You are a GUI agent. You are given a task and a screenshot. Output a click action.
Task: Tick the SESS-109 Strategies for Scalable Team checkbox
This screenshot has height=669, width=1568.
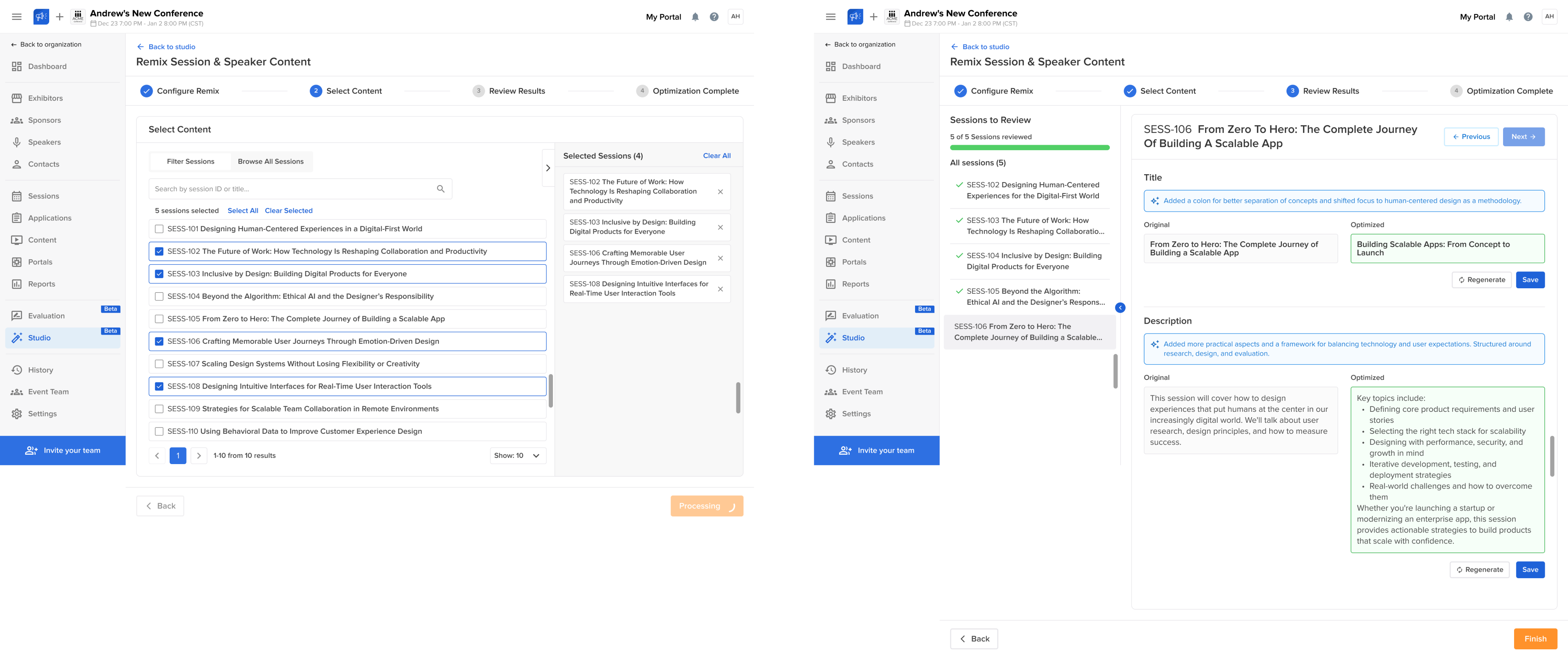pyautogui.click(x=159, y=409)
